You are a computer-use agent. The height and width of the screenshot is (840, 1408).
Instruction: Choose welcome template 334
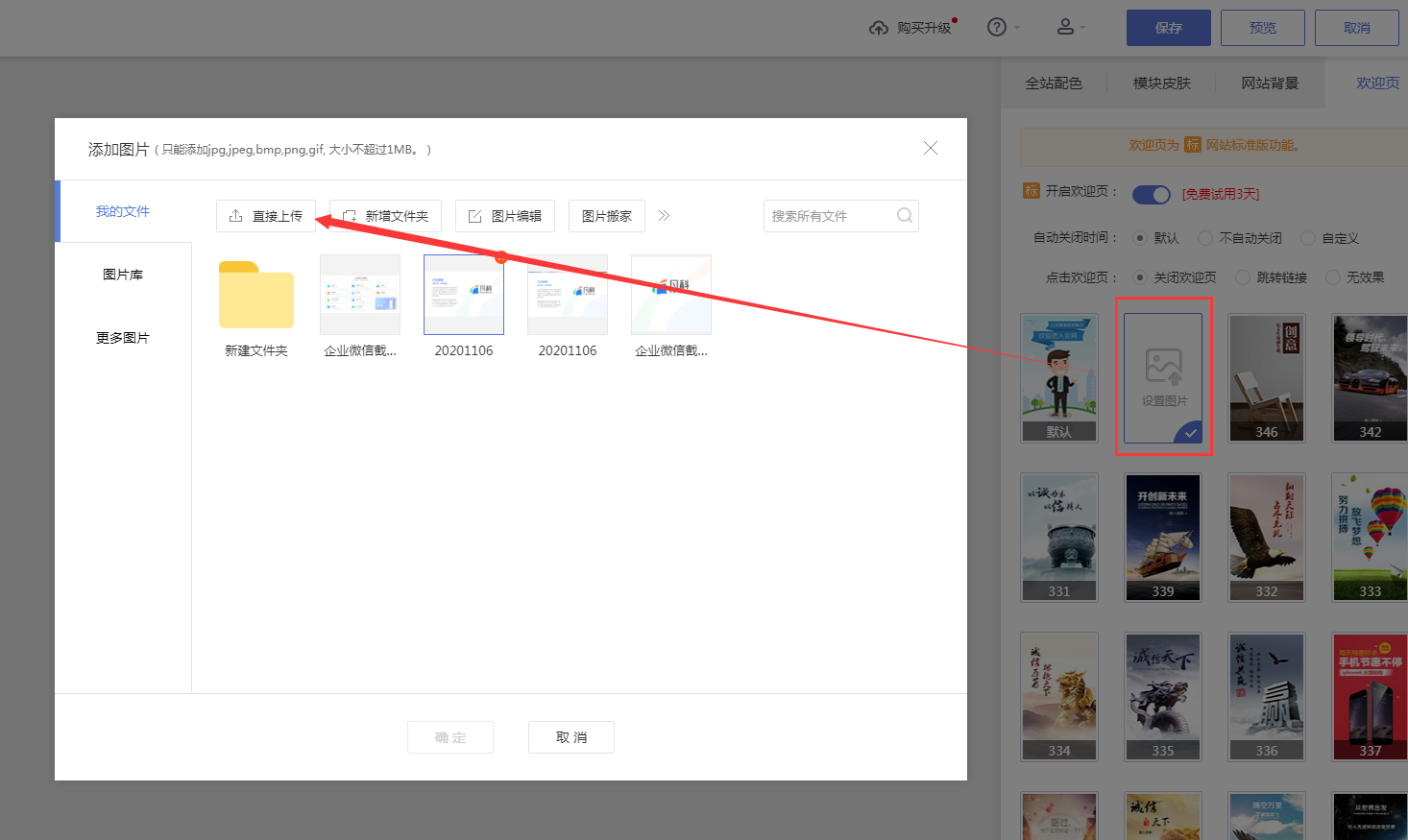click(x=1059, y=697)
